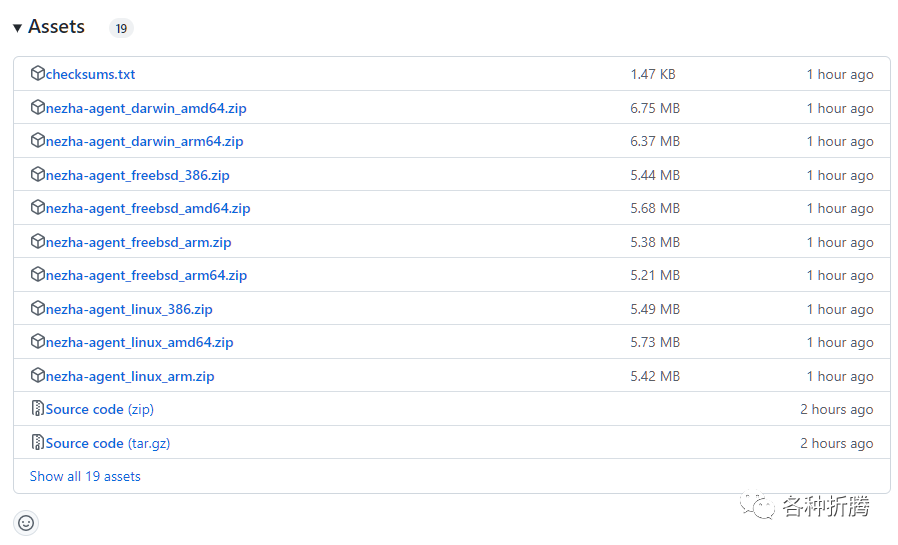Click package icon for nezha-agent_freebsd_arm.zip
Screen dimensions: 898x545
coord(38,241)
